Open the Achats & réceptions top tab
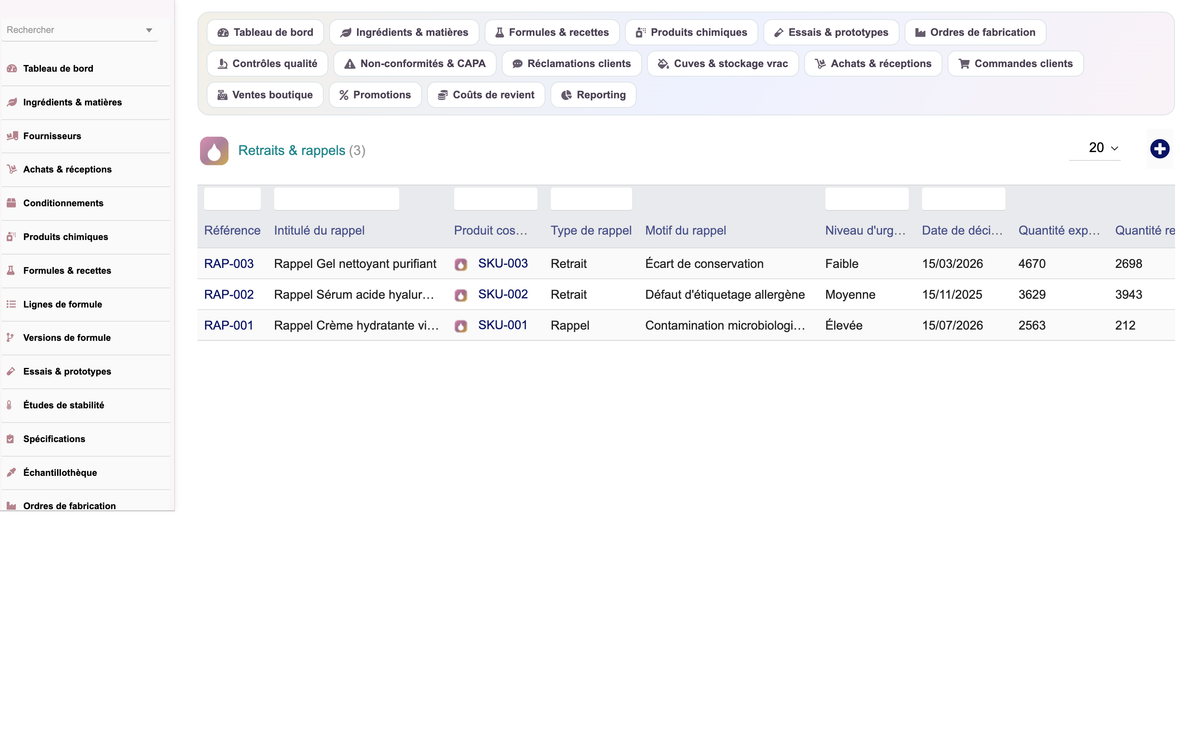Viewport: 1200px width, 750px height. 873,63
